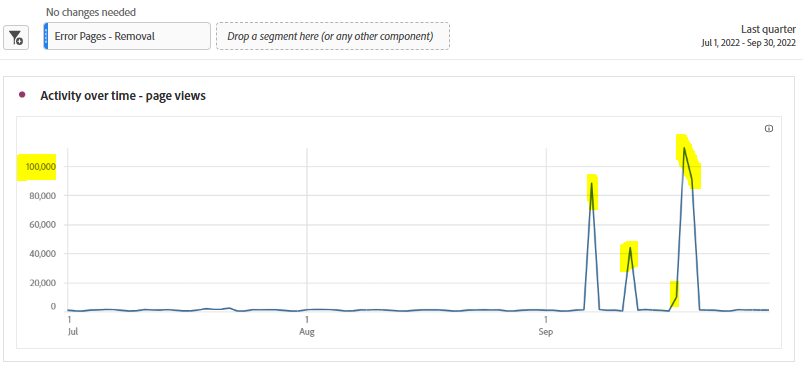Click the Jul 1, 2022 - Sep 30, 2022 range
The width and height of the screenshot is (803, 369).
749,43
